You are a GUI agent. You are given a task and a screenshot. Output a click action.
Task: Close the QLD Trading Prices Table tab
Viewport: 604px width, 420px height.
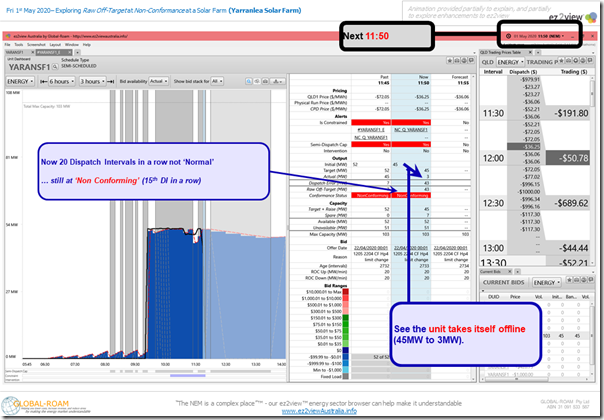[x=530, y=52]
